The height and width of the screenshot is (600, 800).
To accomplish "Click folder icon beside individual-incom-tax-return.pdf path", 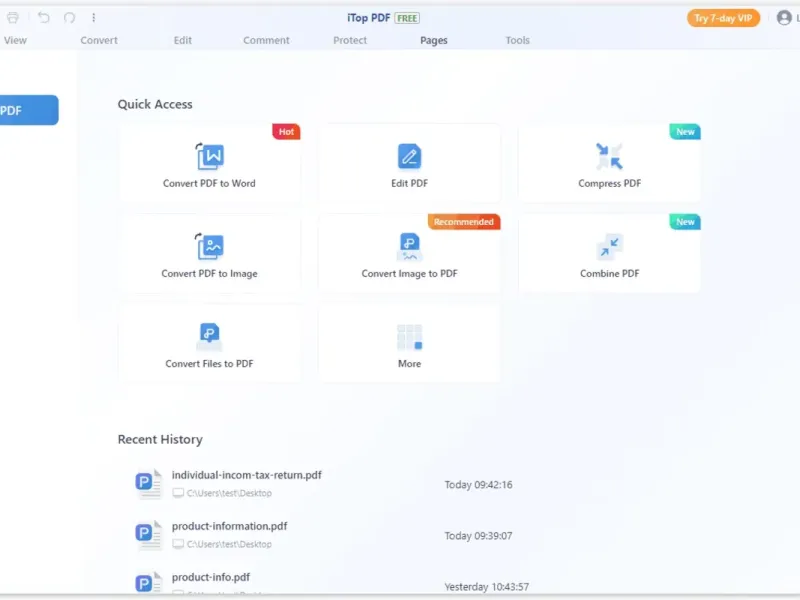I will [x=178, y=493].
